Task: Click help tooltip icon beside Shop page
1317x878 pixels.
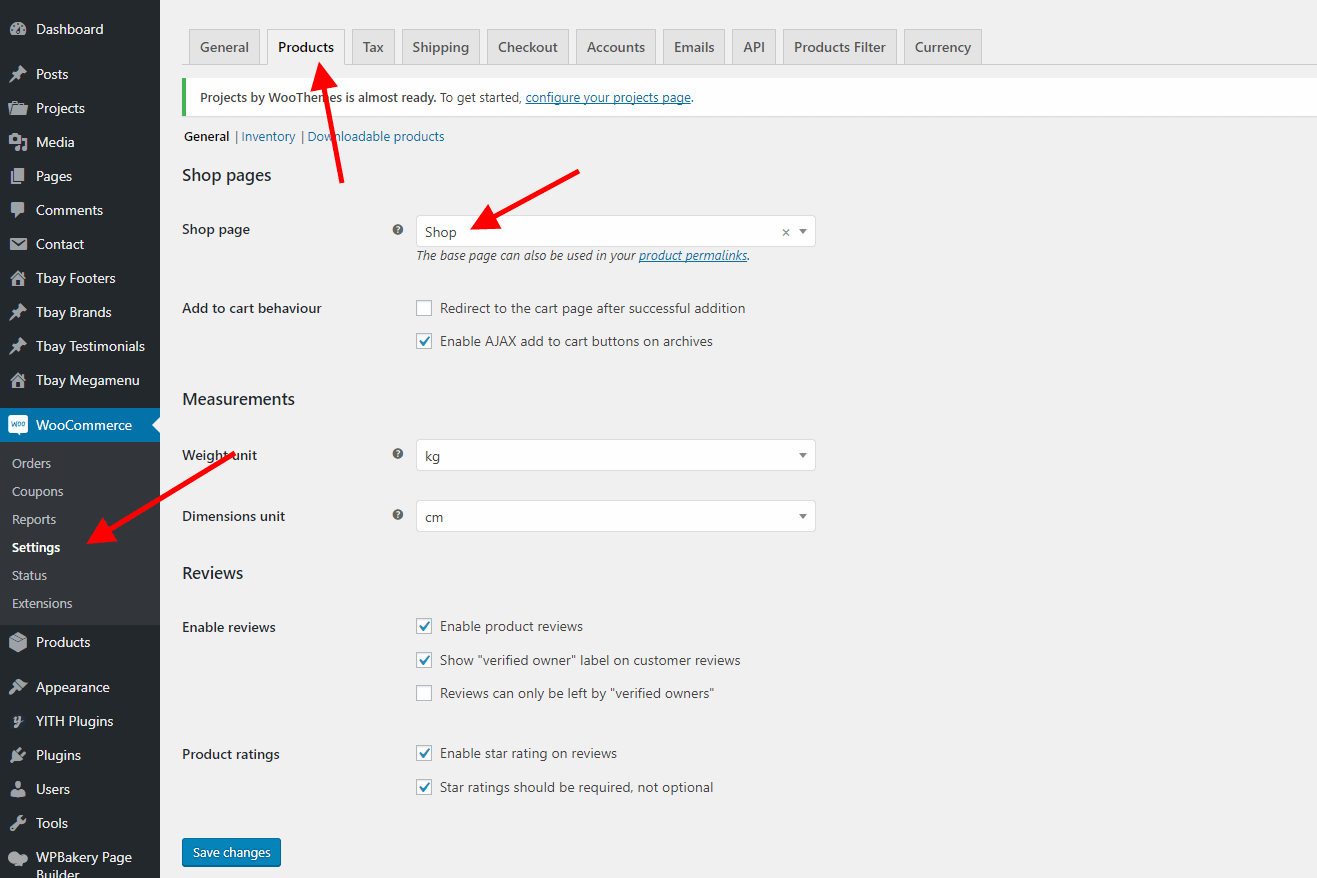Action: pyautogui.click(x=398, y=229)
